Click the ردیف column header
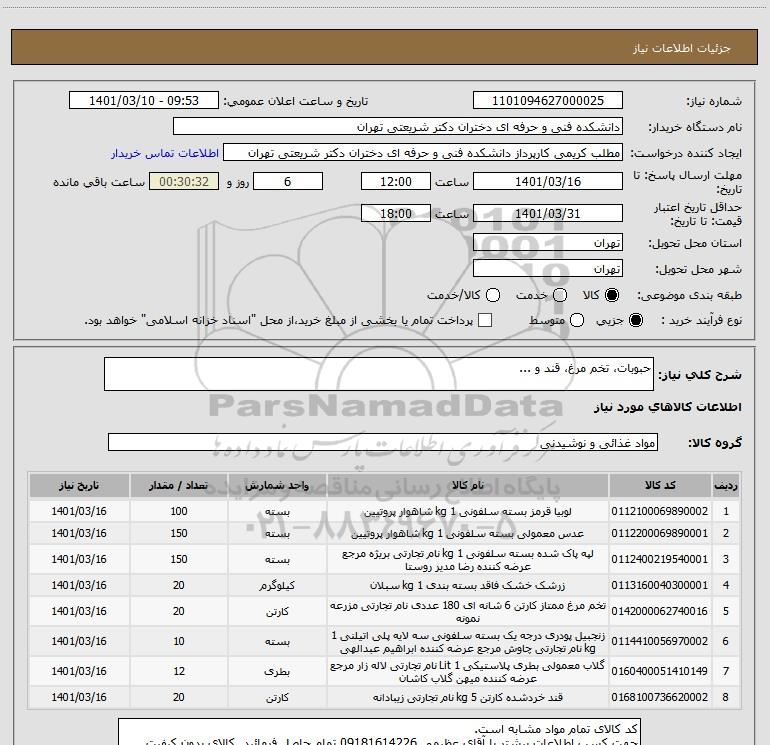770x745 pixels. pos(726,486)
